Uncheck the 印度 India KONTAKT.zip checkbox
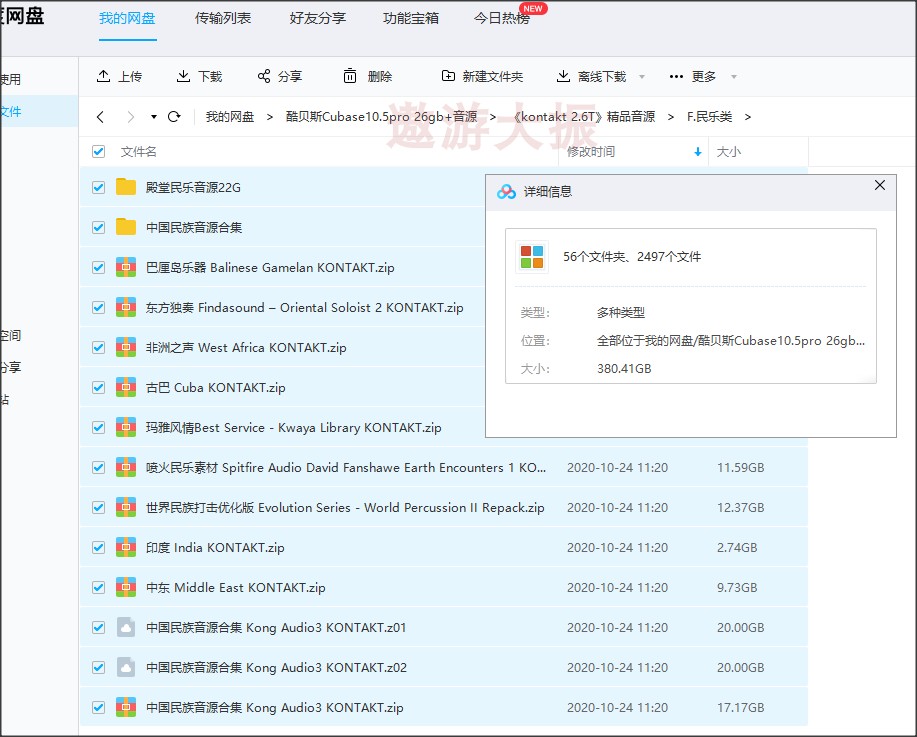Viewport: 917px width, 737px height. (98, 547)
